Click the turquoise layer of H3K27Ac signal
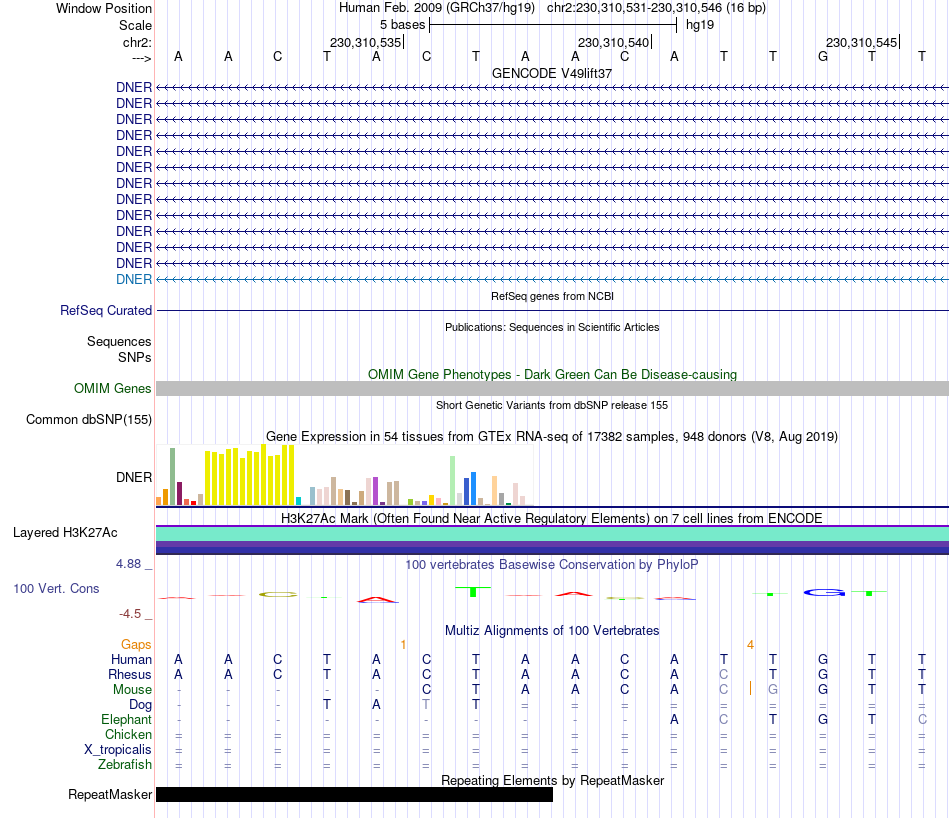Viewport: 950px width, 818px height. (552, 534)
